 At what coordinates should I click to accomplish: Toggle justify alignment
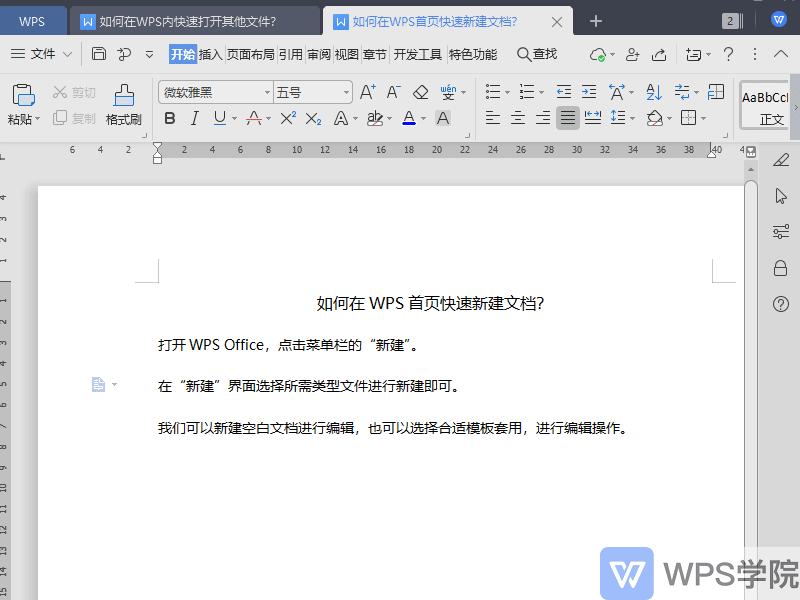coord(567,118)
